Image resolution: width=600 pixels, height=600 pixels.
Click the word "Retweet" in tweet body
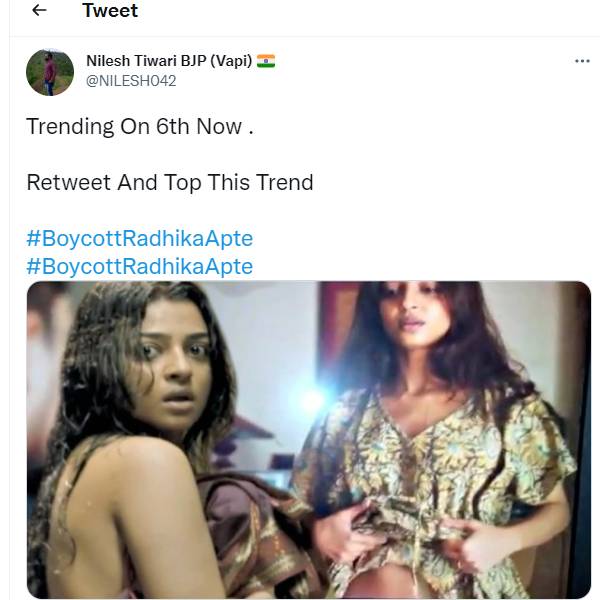[69, 182]
